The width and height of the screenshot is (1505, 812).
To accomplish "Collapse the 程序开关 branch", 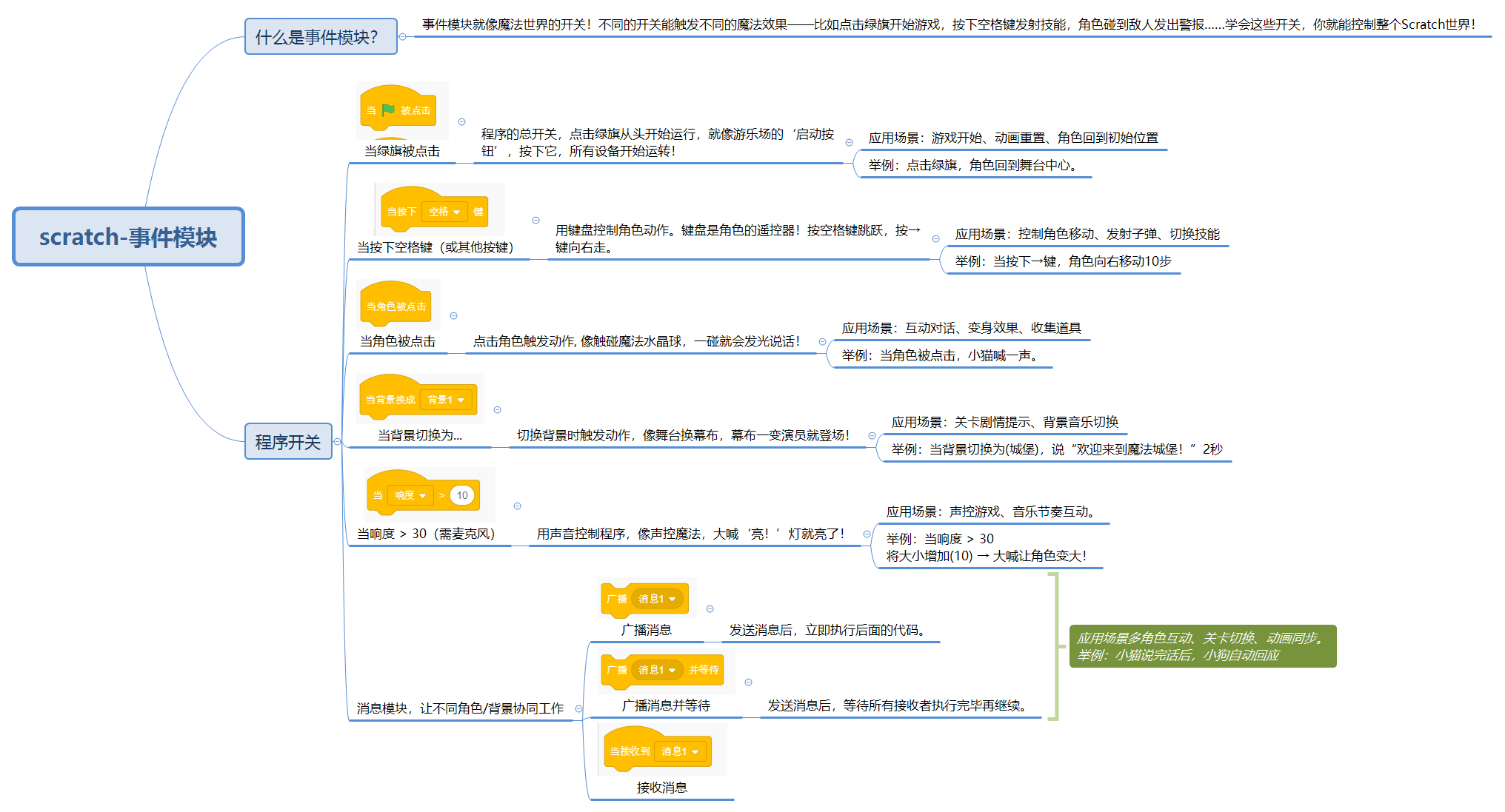I will [338, 442].
